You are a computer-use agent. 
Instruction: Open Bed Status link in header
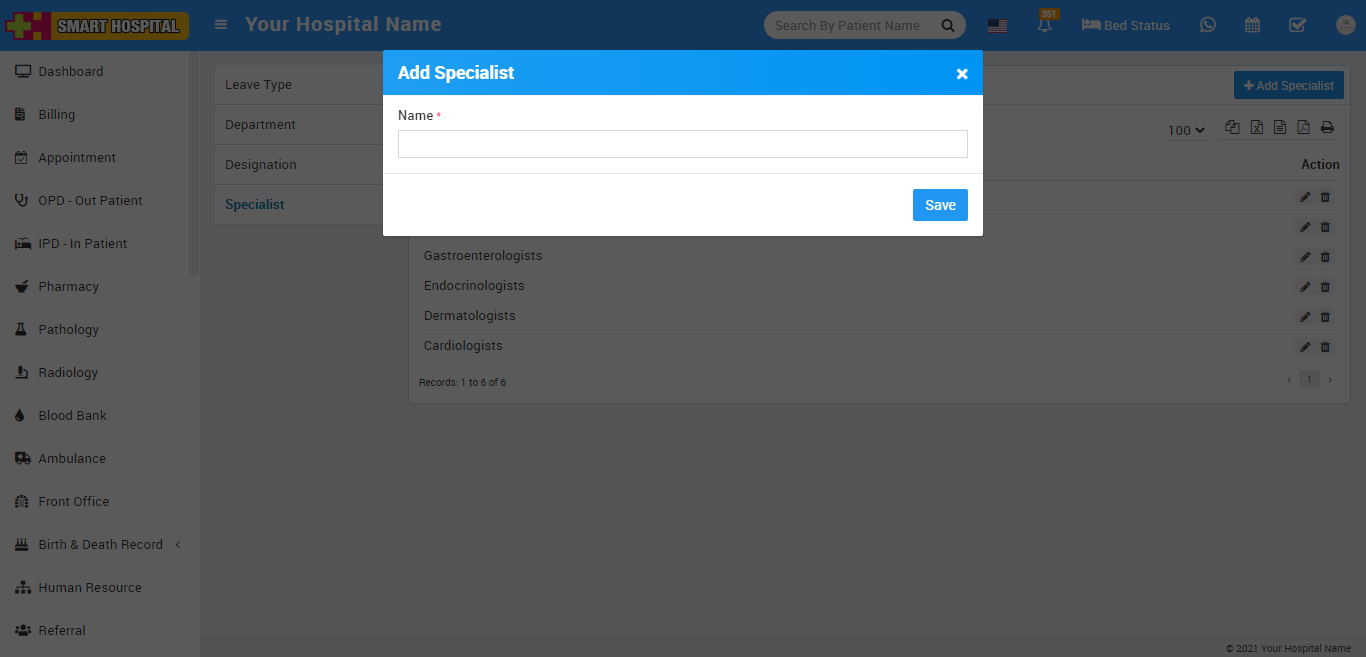point(1126,25)
